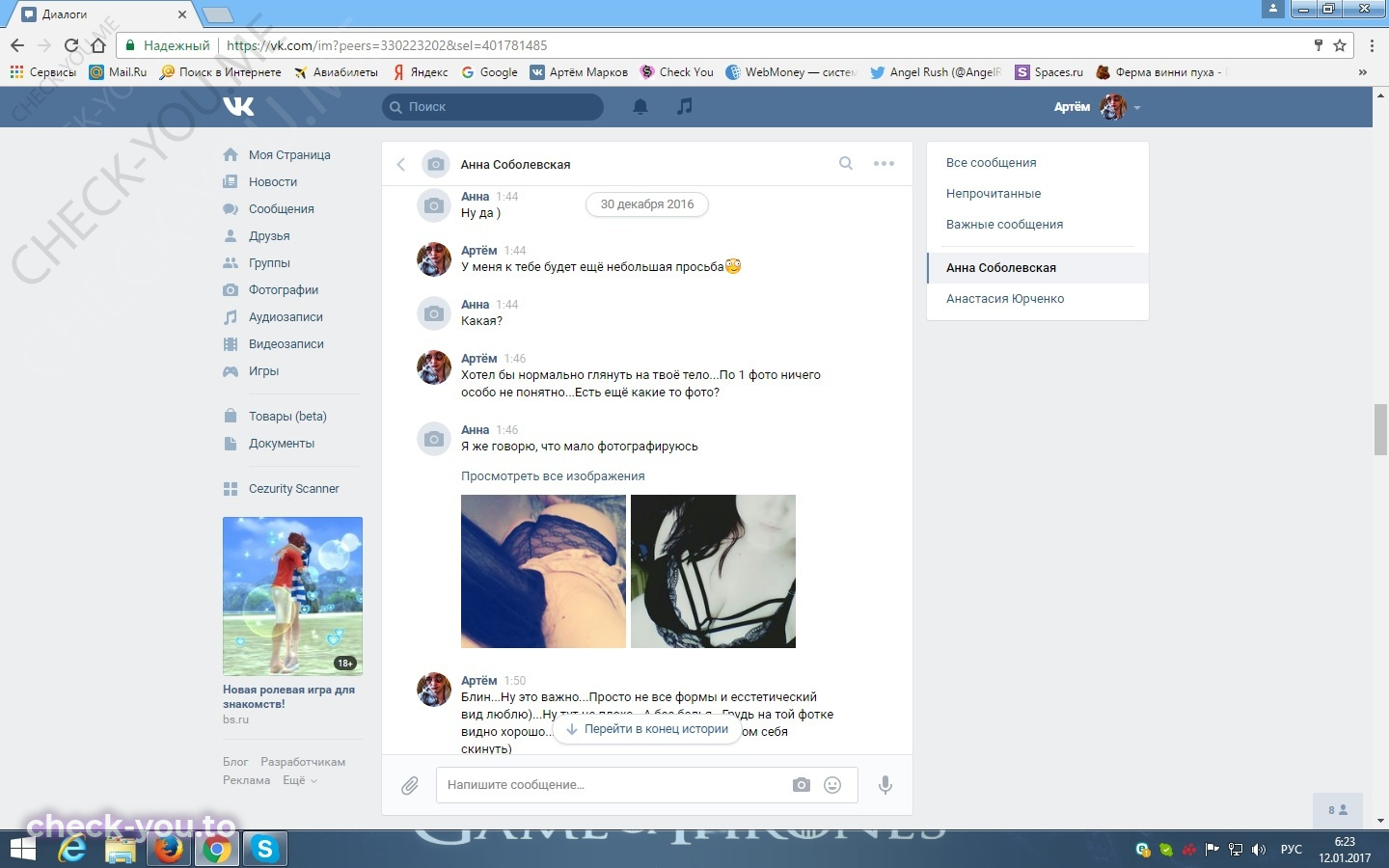Attach a file with the paperclip icon
The width and height of the screenshot is (1389, 868).
pyautogui.click(x=410, y=785)
